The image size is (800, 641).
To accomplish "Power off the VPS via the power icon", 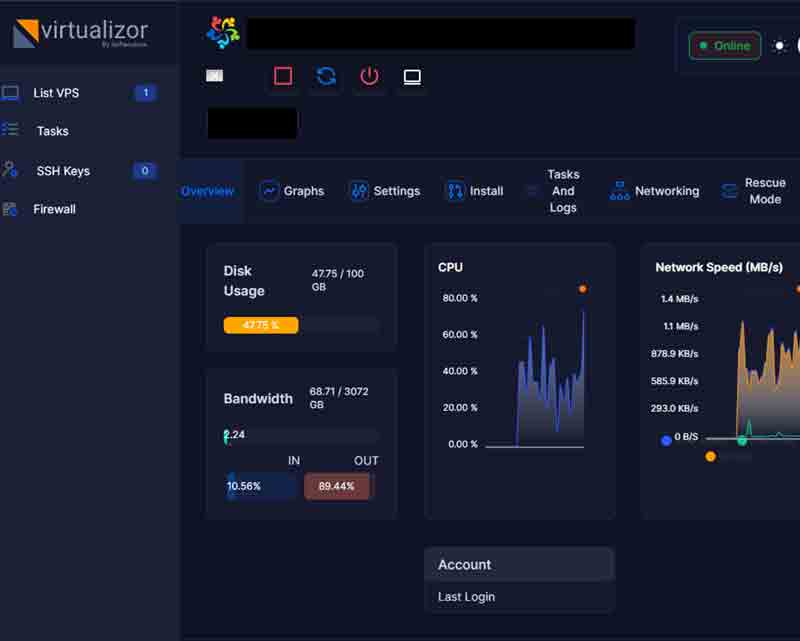I will [368, 76].
